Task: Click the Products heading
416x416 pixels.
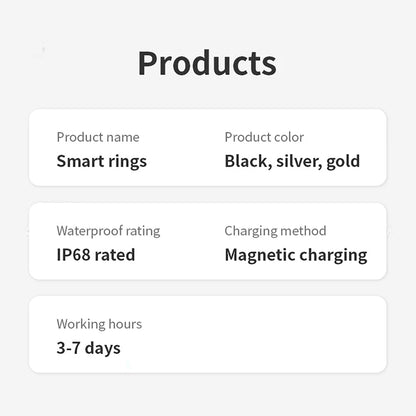Action: 207,63
